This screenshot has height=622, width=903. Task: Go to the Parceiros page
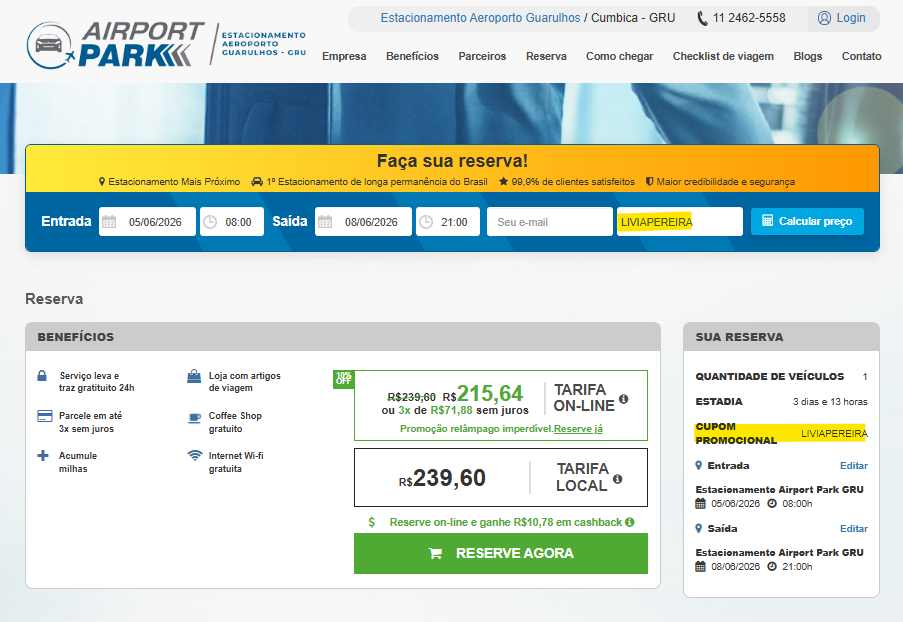coord(482,56)
